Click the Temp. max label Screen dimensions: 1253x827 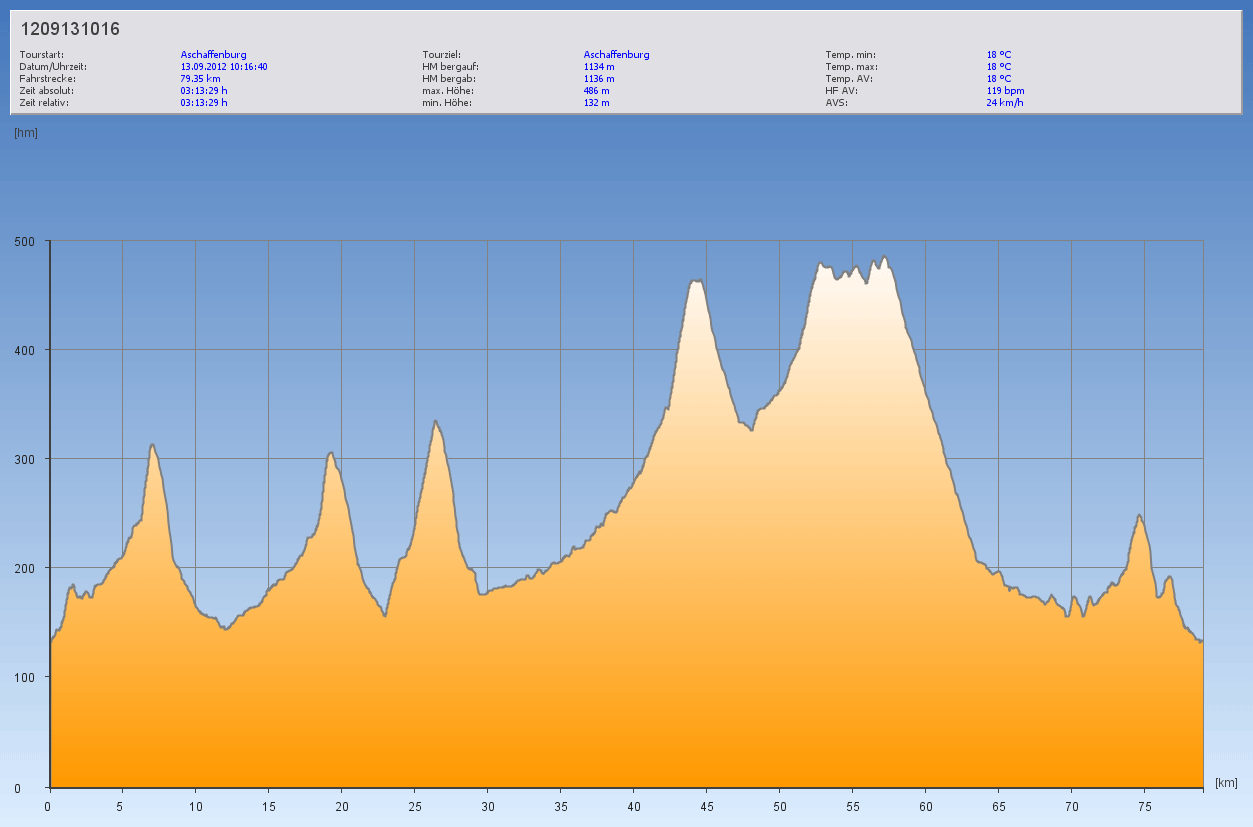pos(851,66)
